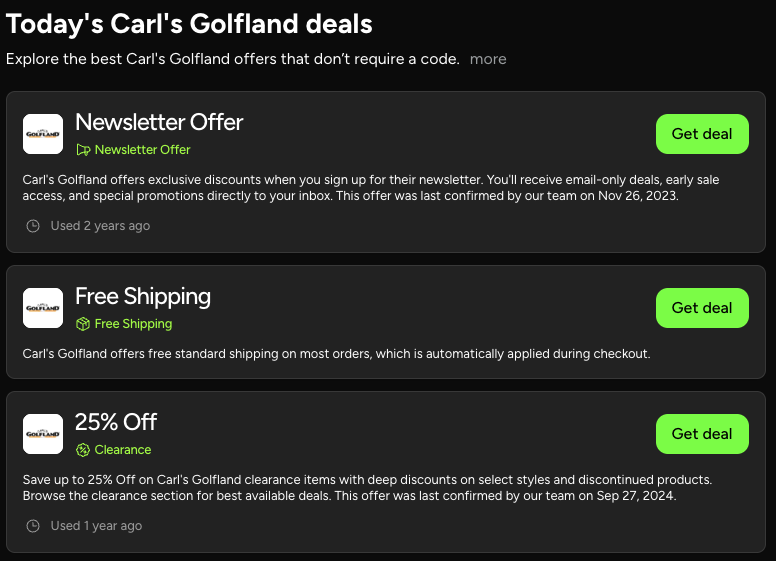Click clock icon beside 'Used 2 years ago'
776x561 pixels.
[x=33, y=226]
